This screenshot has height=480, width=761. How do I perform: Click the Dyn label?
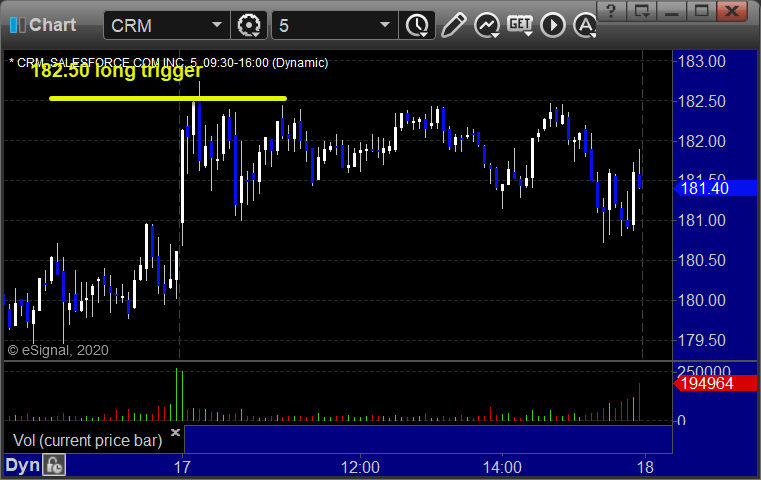tap(22, 465)
